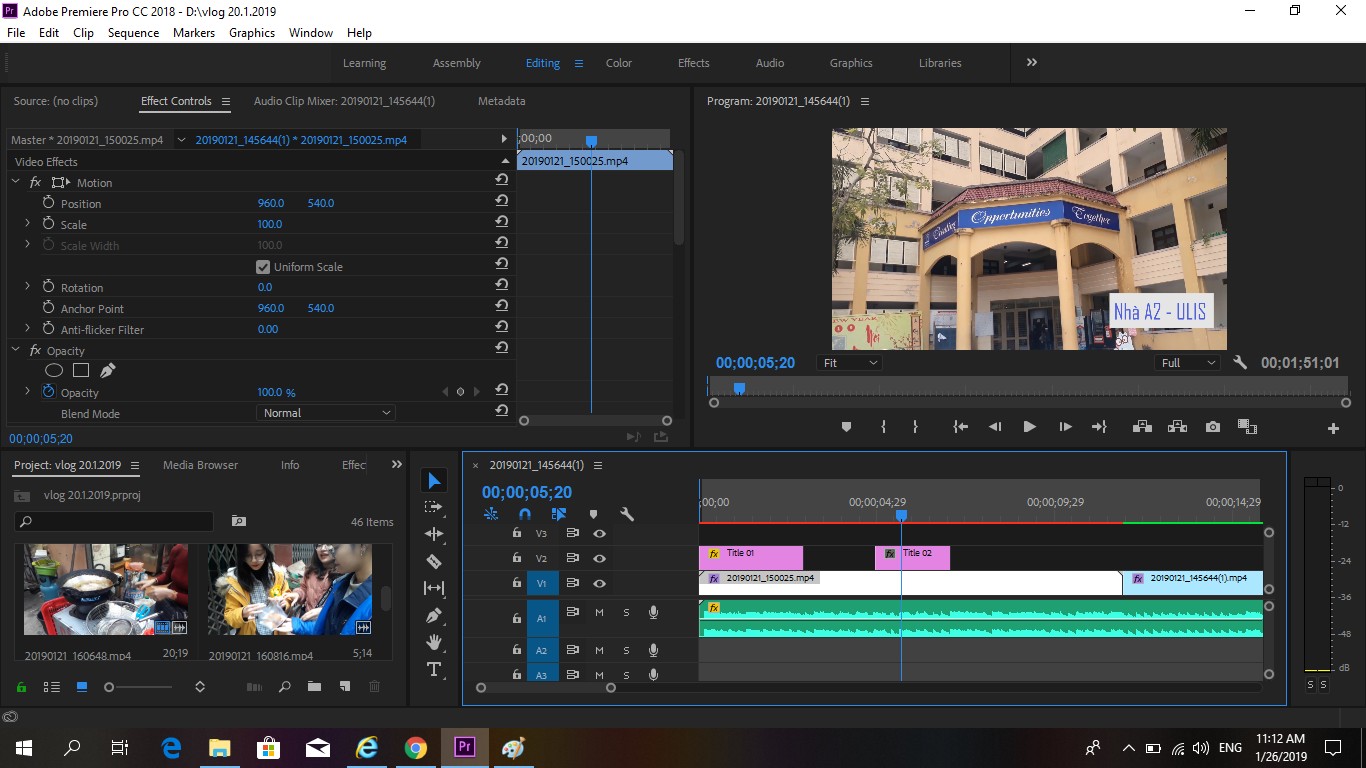Mute the A1 audio track
Viewport: 1366px width, 768px height.
tap(599, 612)
